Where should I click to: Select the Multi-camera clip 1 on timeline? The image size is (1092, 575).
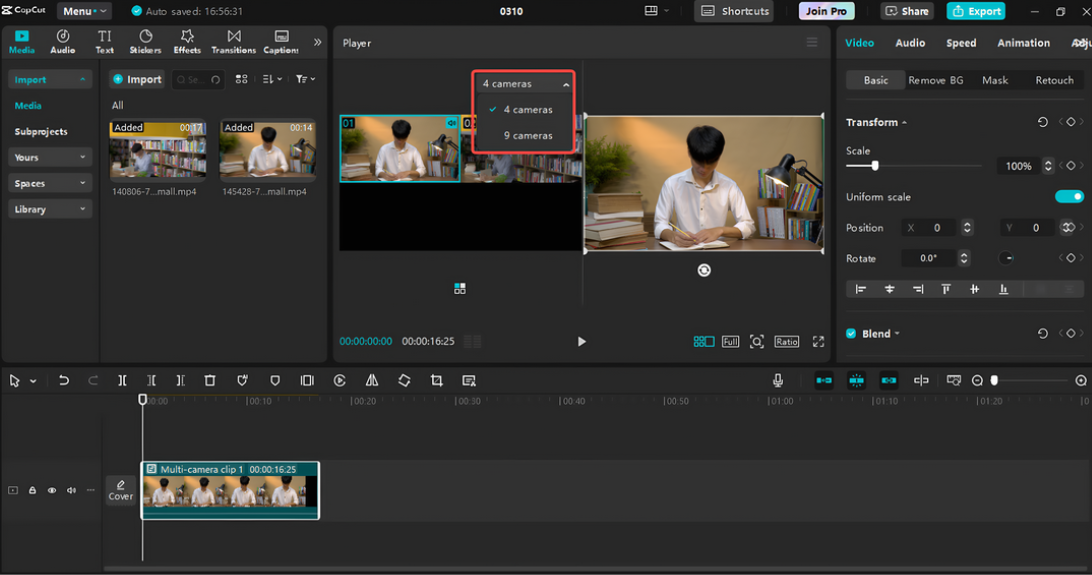pyautogui.click(x=230, y=490)
